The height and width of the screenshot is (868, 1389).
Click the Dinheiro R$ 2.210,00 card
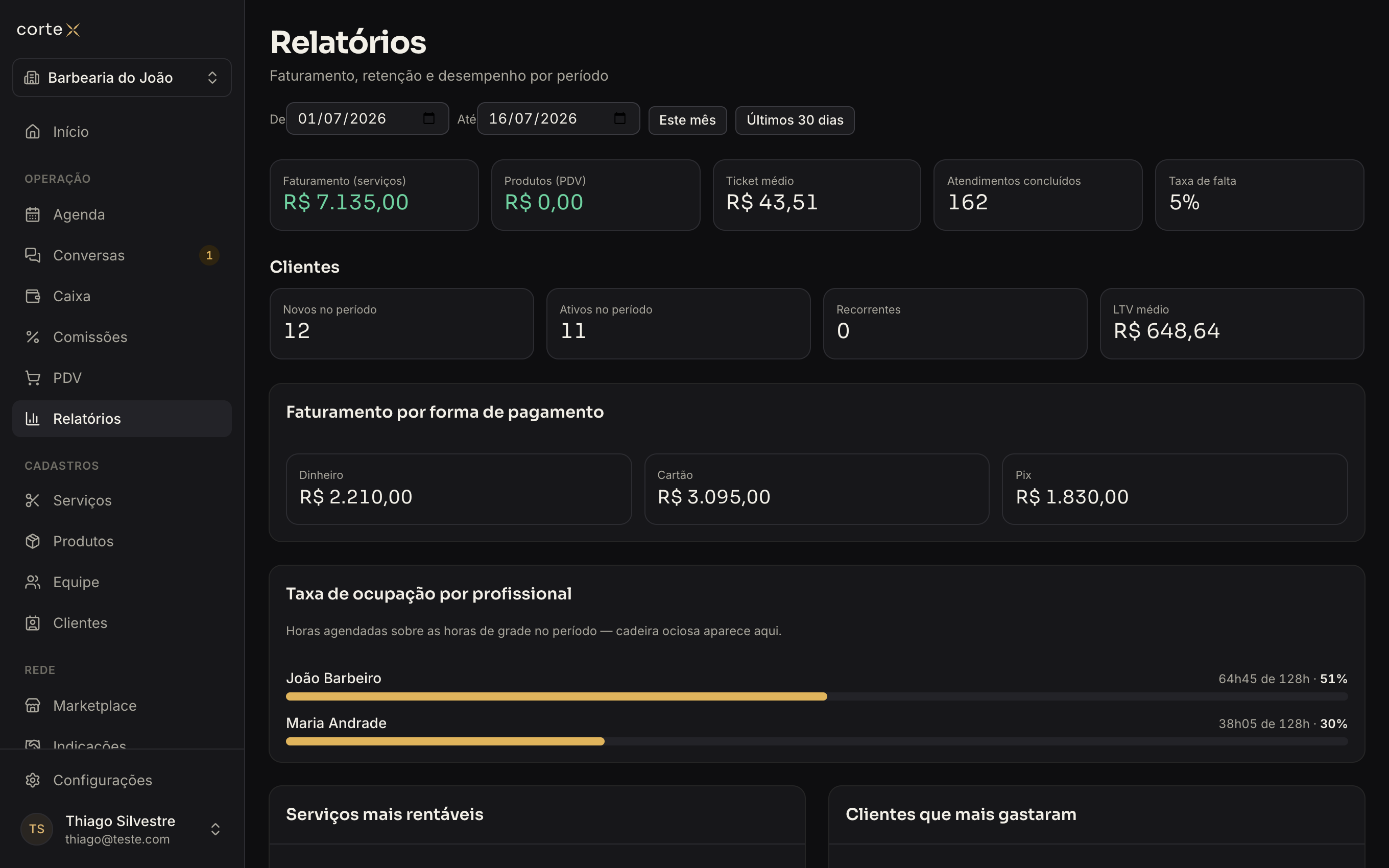click(x=459, y=489)
